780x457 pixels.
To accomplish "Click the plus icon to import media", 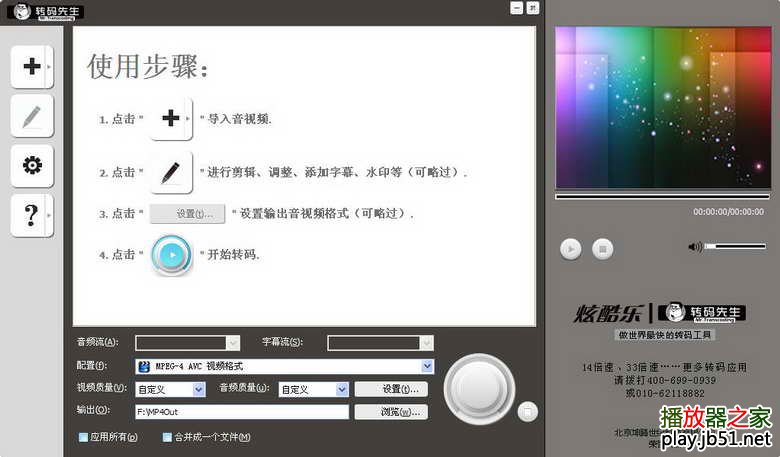I will (31, 66).
